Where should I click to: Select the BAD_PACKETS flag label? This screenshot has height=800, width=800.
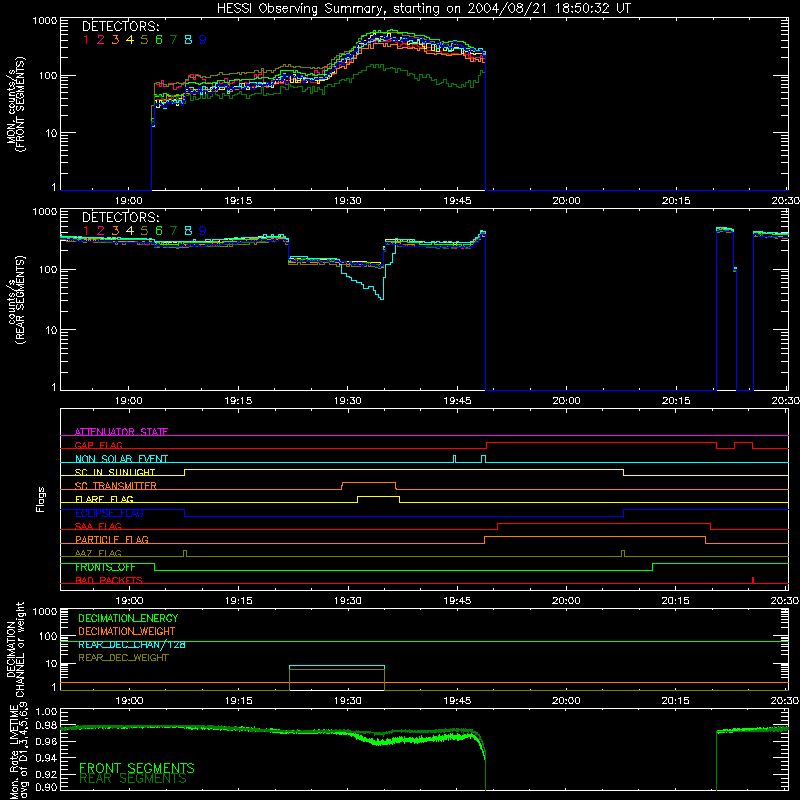(x=109, y=580)
